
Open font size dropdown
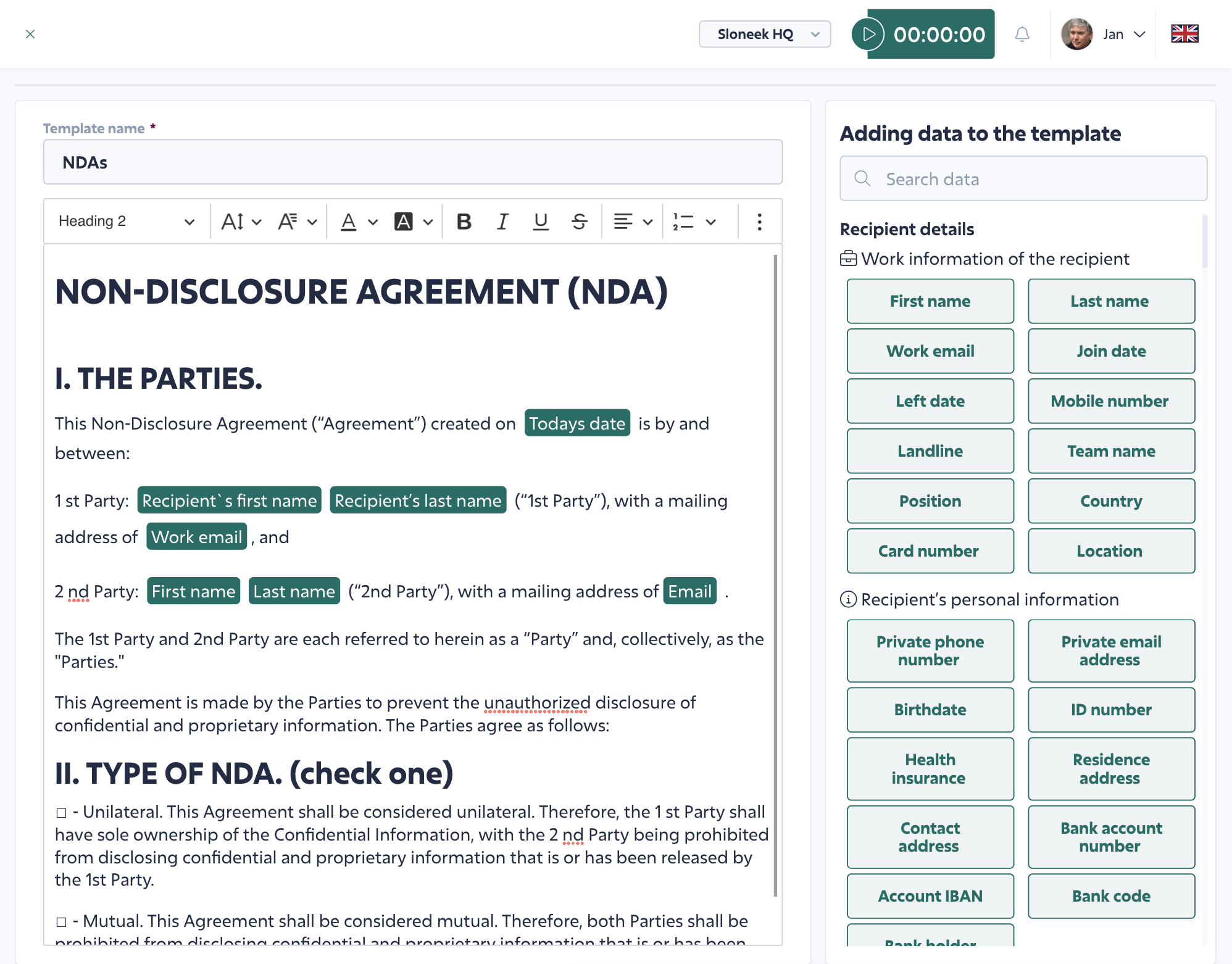pyautogui.click(x=241, y=221)
